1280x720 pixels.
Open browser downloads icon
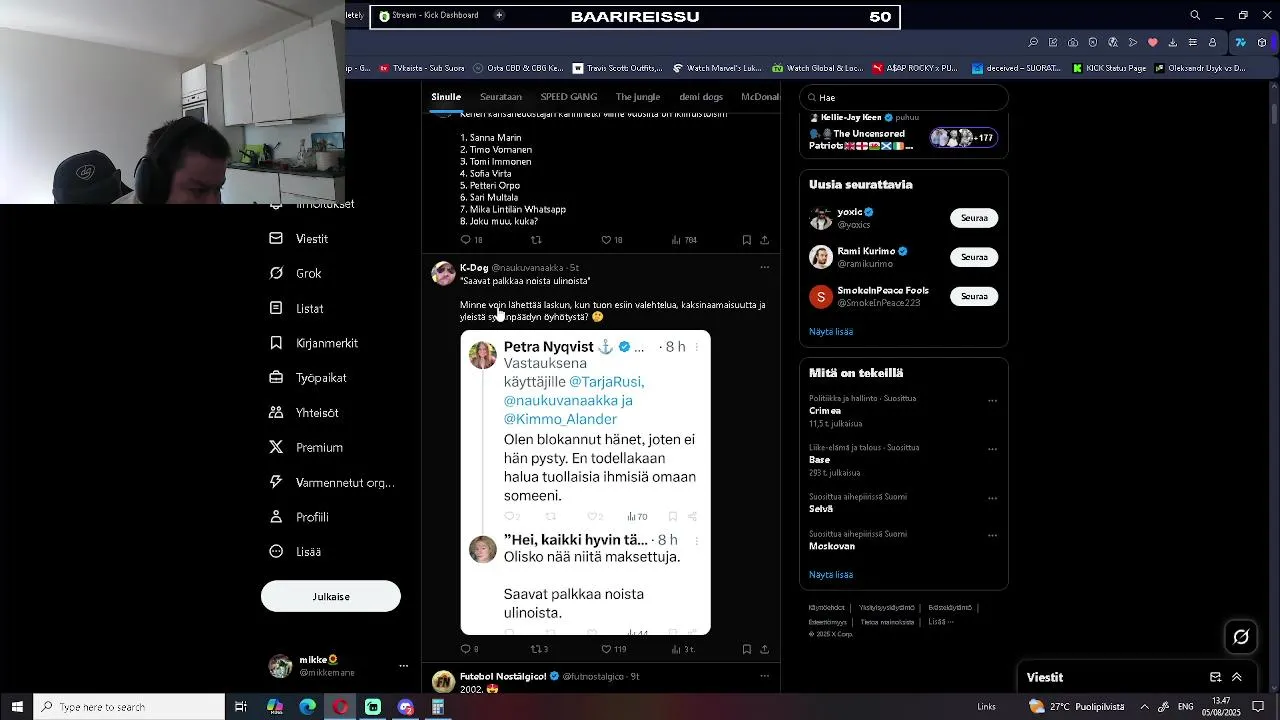point(1173,43)
